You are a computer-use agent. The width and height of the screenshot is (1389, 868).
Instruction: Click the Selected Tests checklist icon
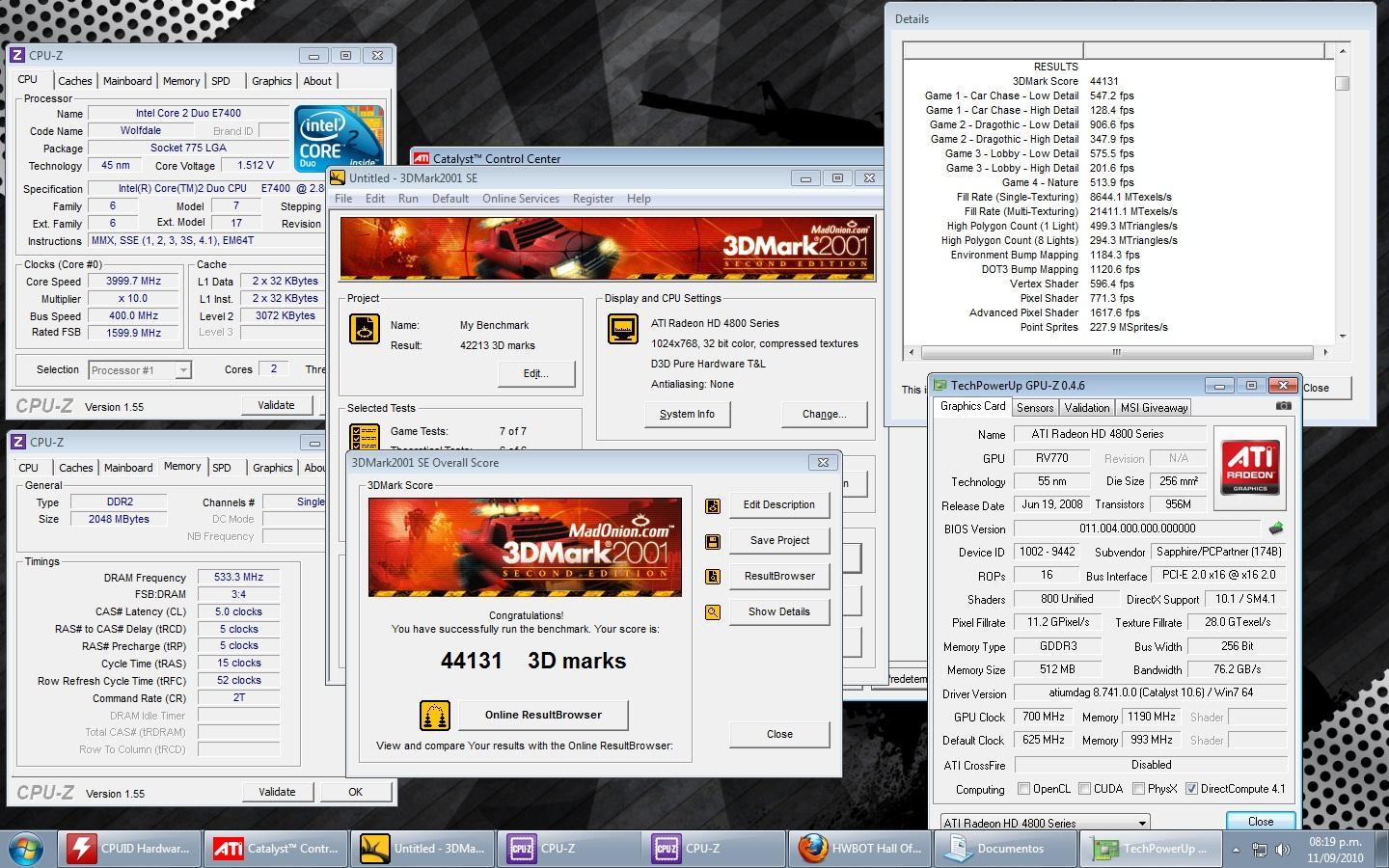[x=364, y=437]
